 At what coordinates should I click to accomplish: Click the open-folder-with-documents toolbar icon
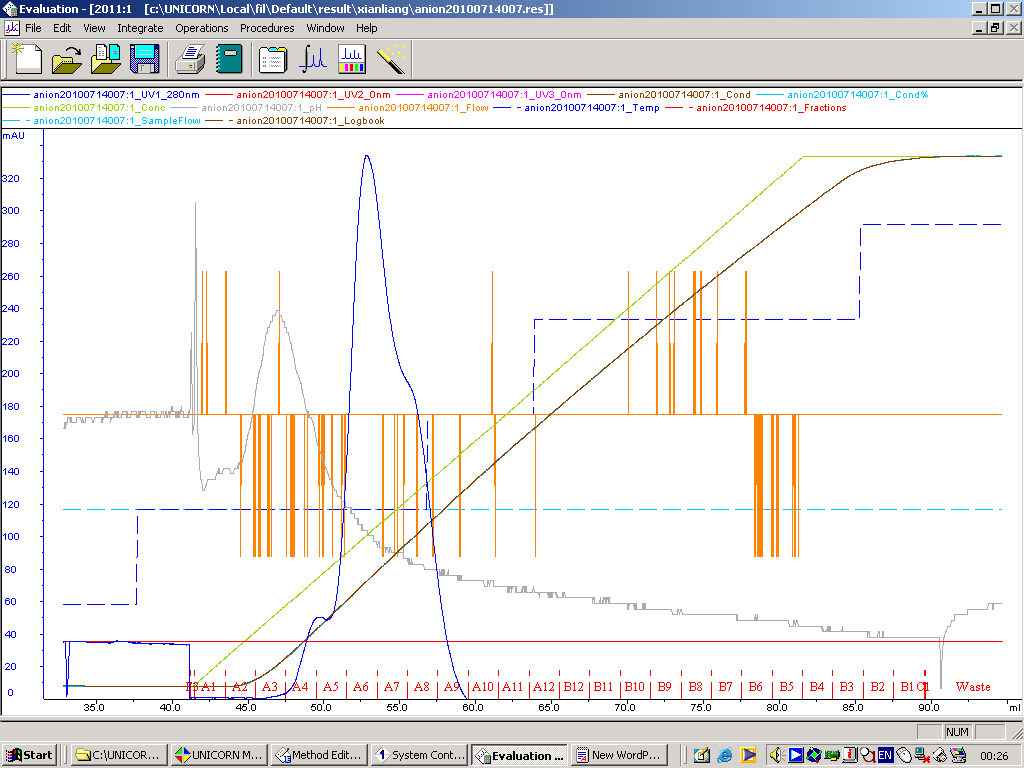(x=105, y=59)
